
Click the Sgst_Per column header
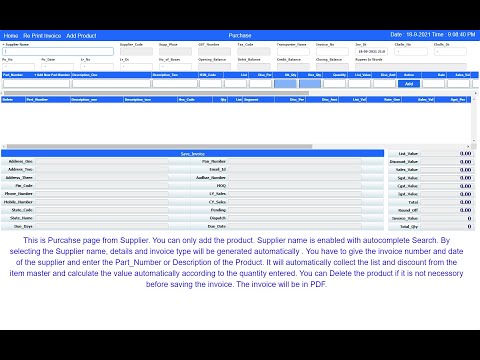(451, 99)
